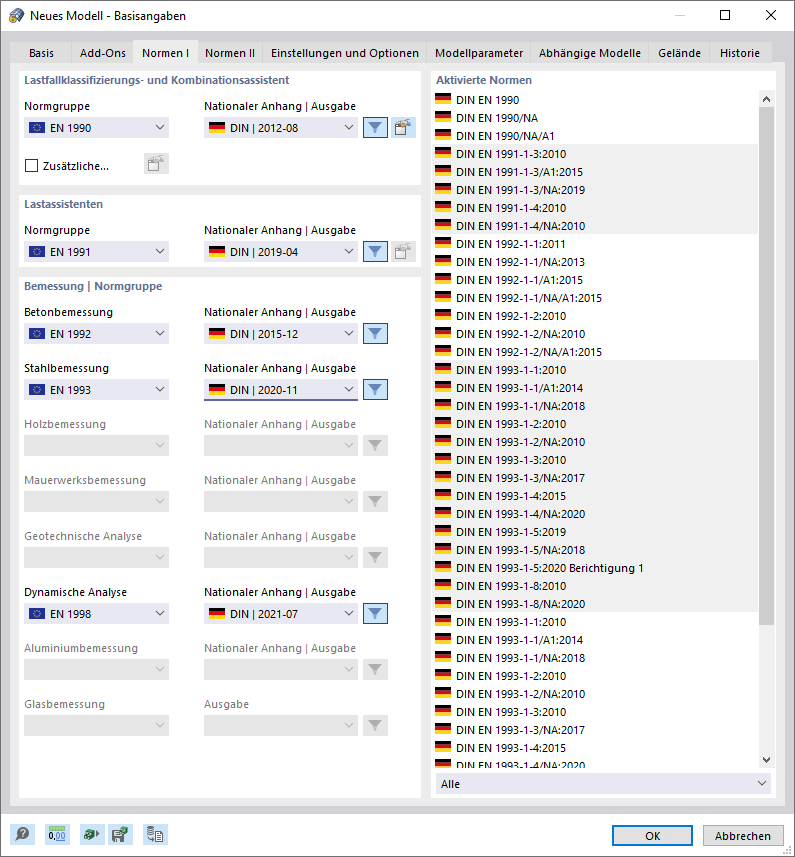Open the DIN | 2019-04 national annex dropdown
The width and height of the screenshot is (795, 857).
tap(281, 252)
